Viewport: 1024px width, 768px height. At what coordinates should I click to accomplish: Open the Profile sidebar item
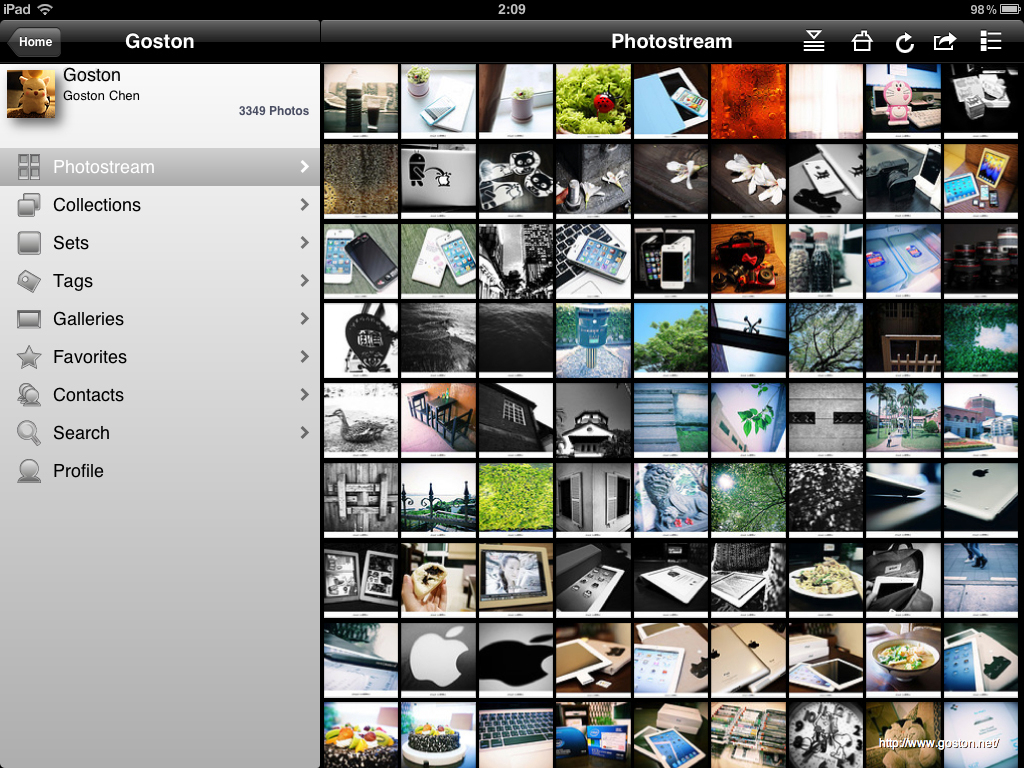(78, 471)
